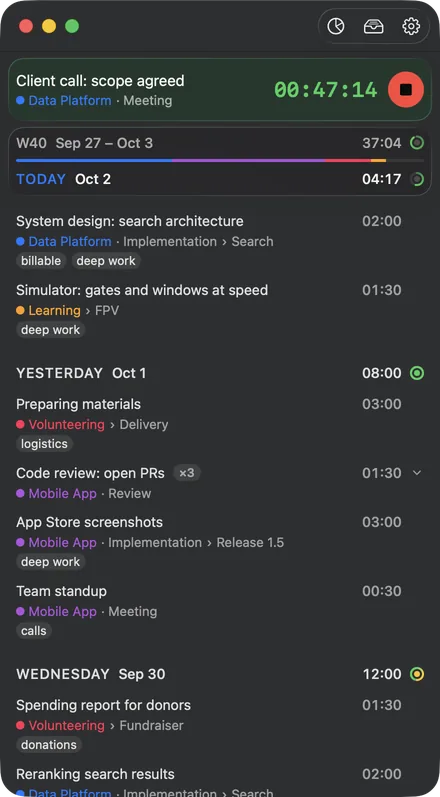Click deep work tag under System design
This screenshot has height=797, width=440.
tap(106, 261)
